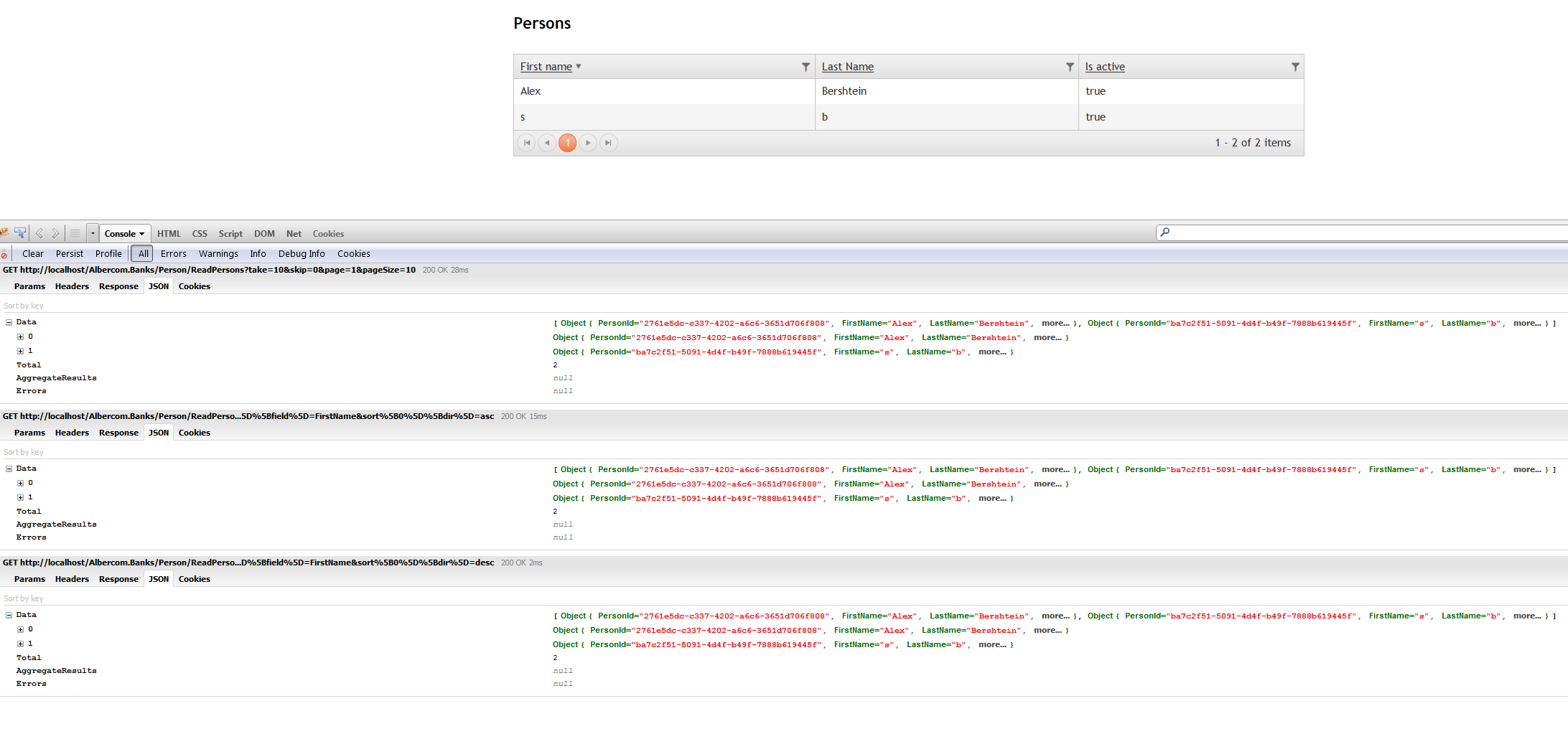The image size is (1568, 734).
Task: Open the Console panel dropdown arrow
Action: click(x=141, y=234)
